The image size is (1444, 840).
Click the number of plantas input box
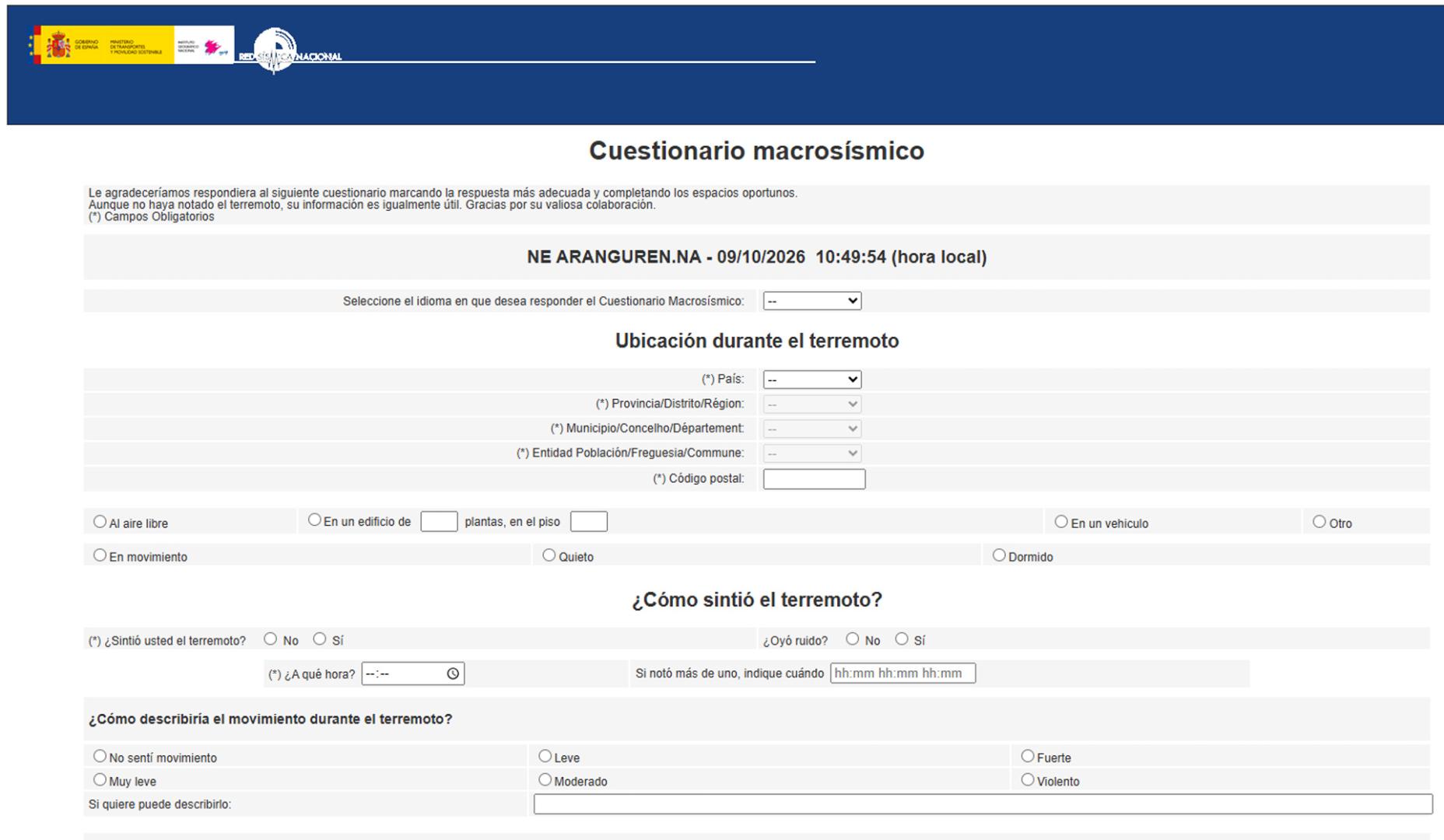pyautogui.click(x=439, y=521)
